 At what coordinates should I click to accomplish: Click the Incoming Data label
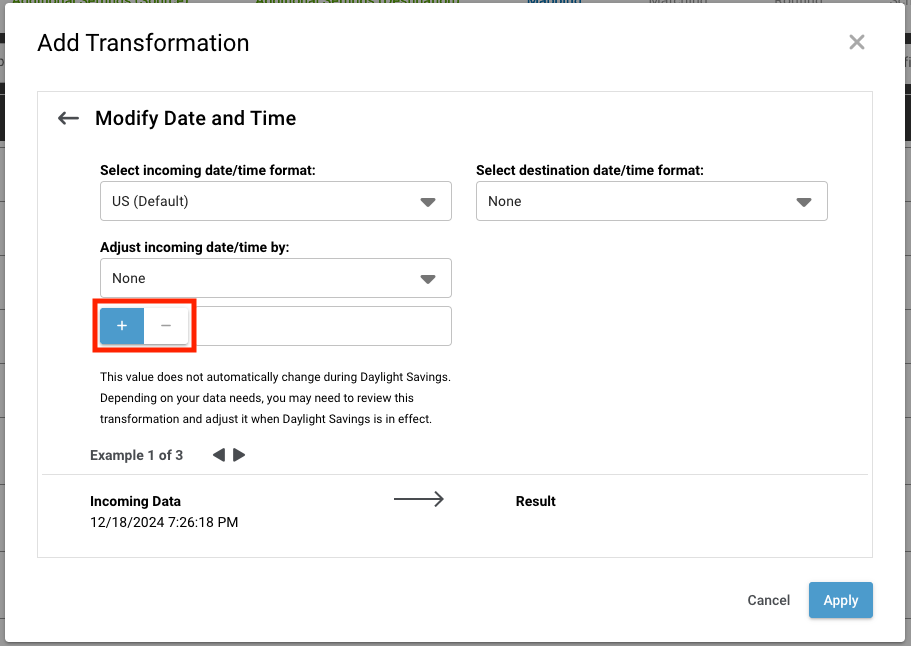pos(135,501)
